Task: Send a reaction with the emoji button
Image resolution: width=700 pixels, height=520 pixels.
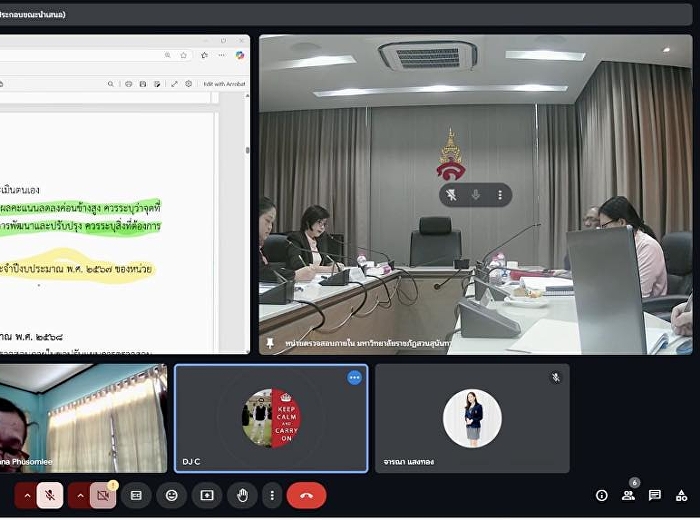Action: (x=171, y=495)
